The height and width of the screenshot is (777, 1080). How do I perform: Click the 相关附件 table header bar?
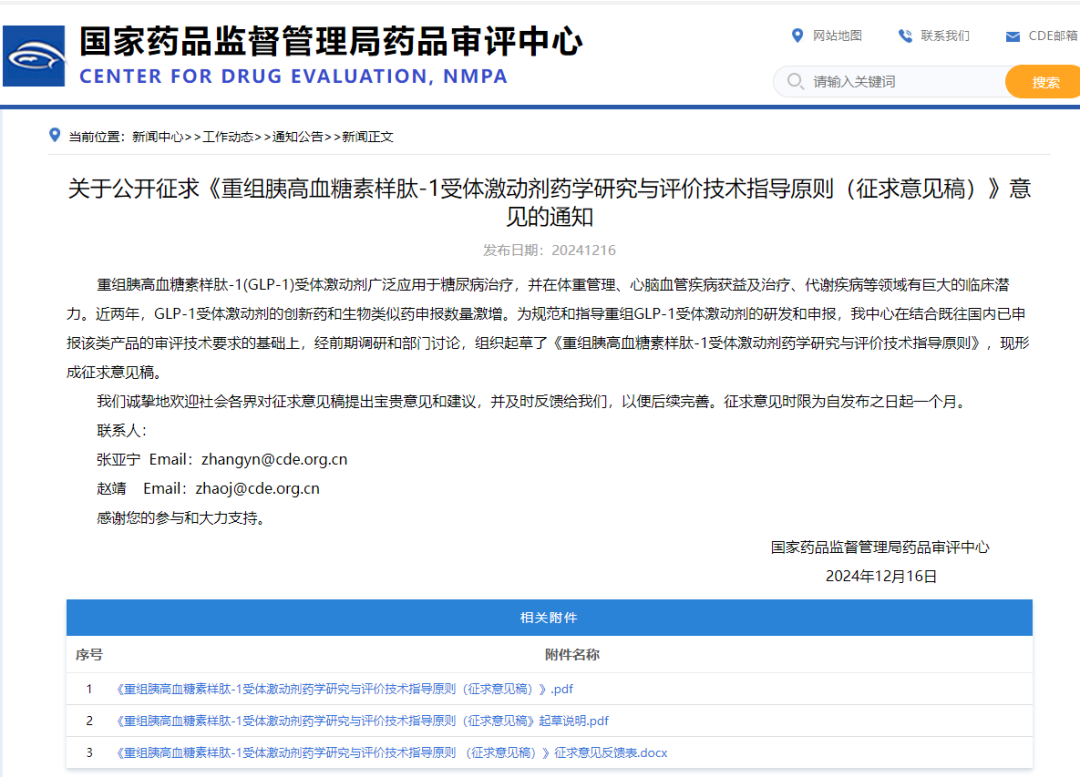[x=549, y=617]
